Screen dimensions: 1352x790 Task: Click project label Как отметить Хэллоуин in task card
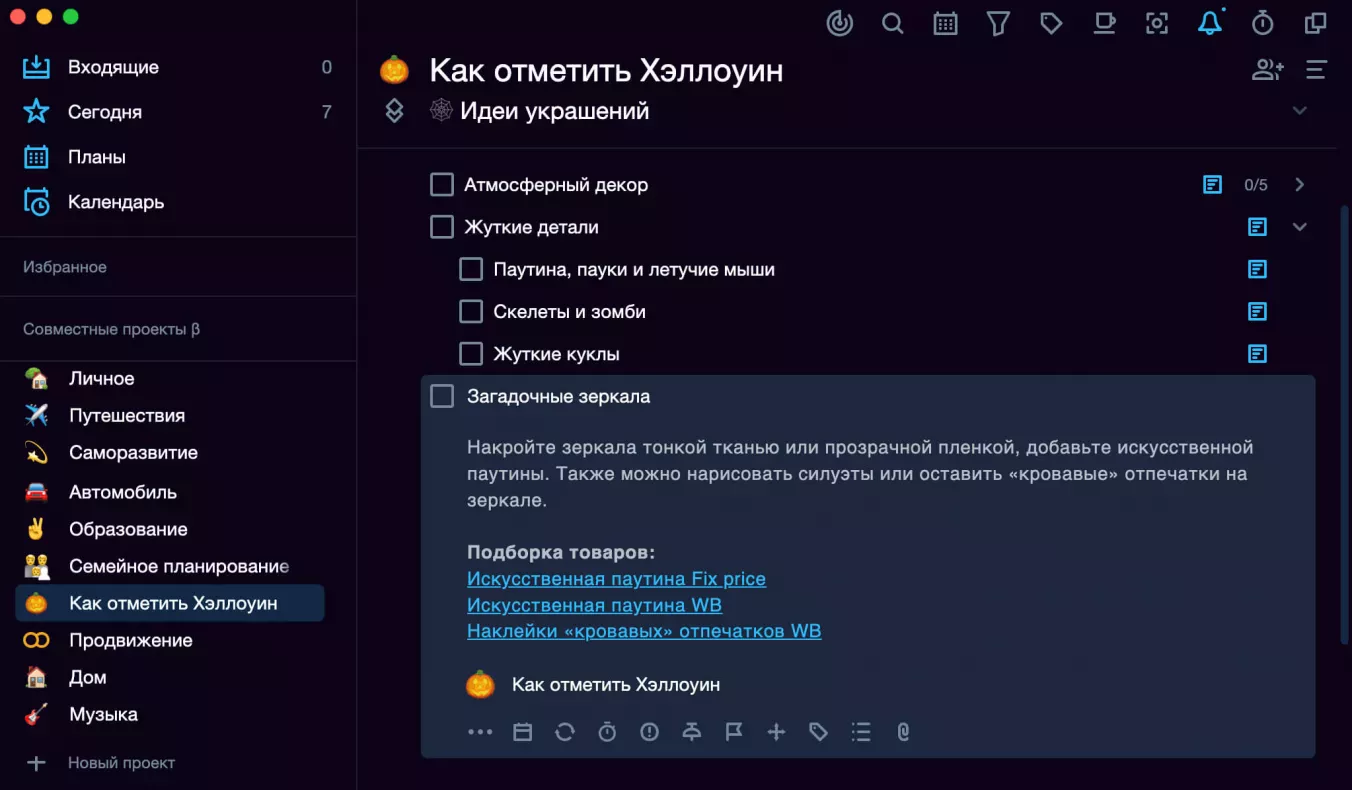[x=616, y=685]
